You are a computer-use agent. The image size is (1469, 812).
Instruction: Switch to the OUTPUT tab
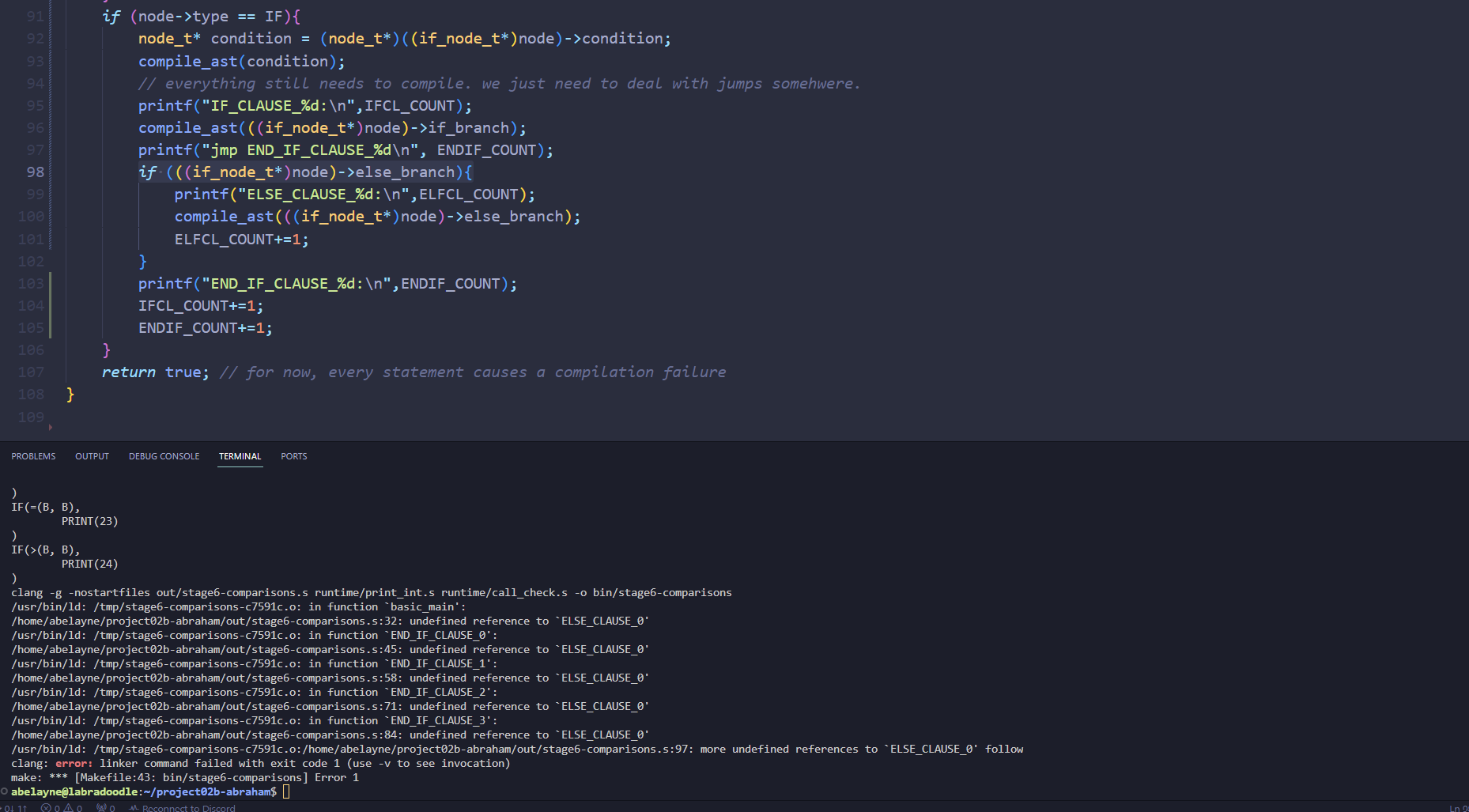[92, 456]
